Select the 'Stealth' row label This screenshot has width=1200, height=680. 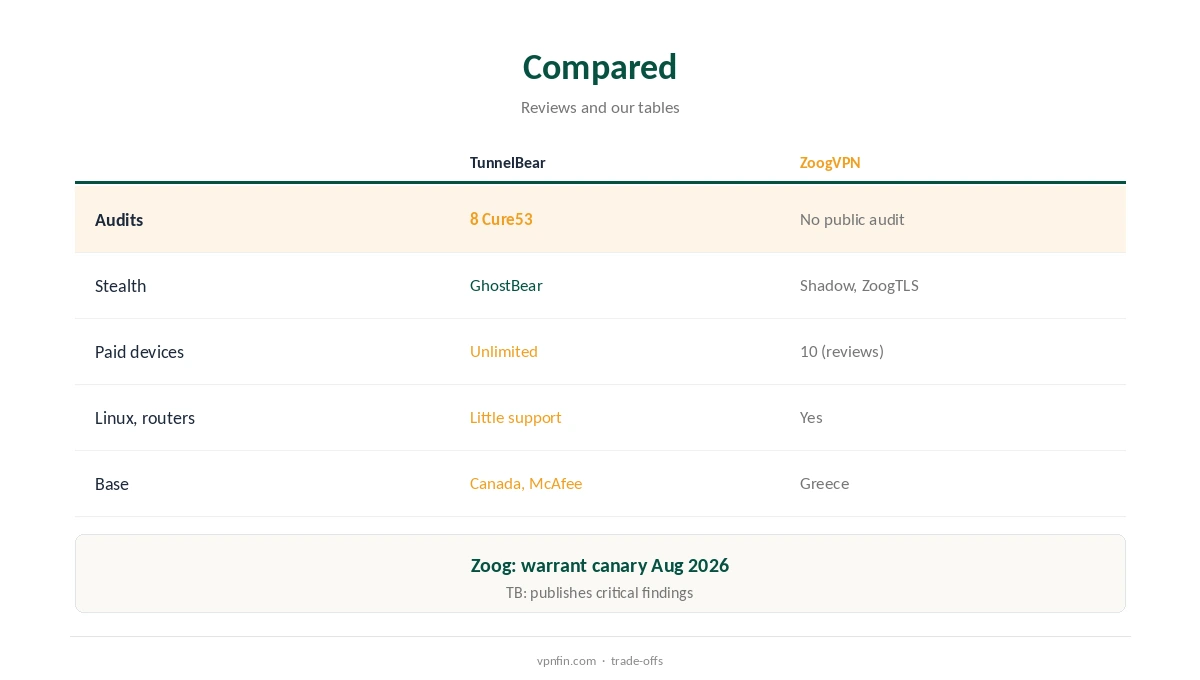tap(120, 286)
